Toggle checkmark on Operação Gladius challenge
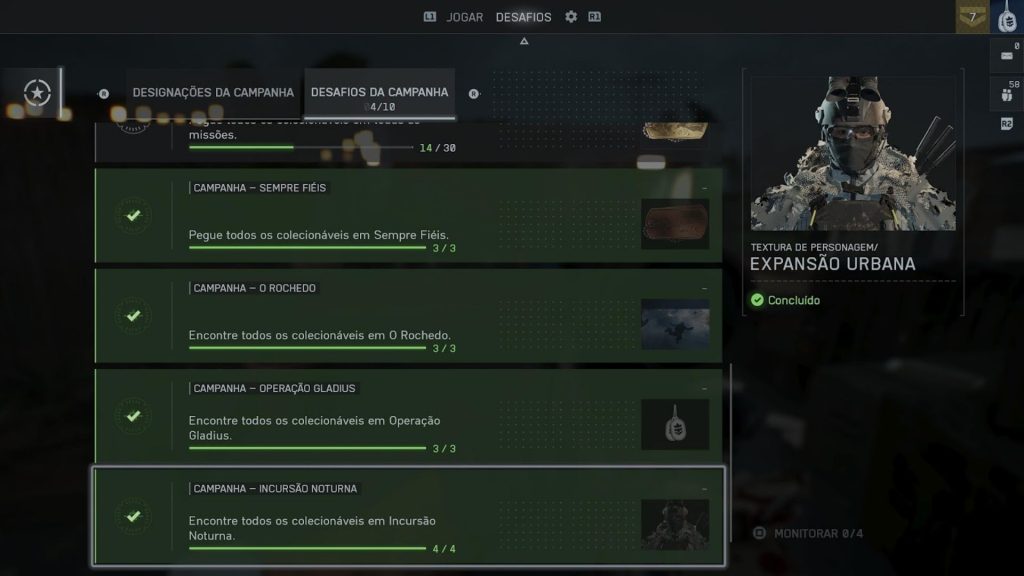Viewport: 1024px width, 576px height. (133, 416)
